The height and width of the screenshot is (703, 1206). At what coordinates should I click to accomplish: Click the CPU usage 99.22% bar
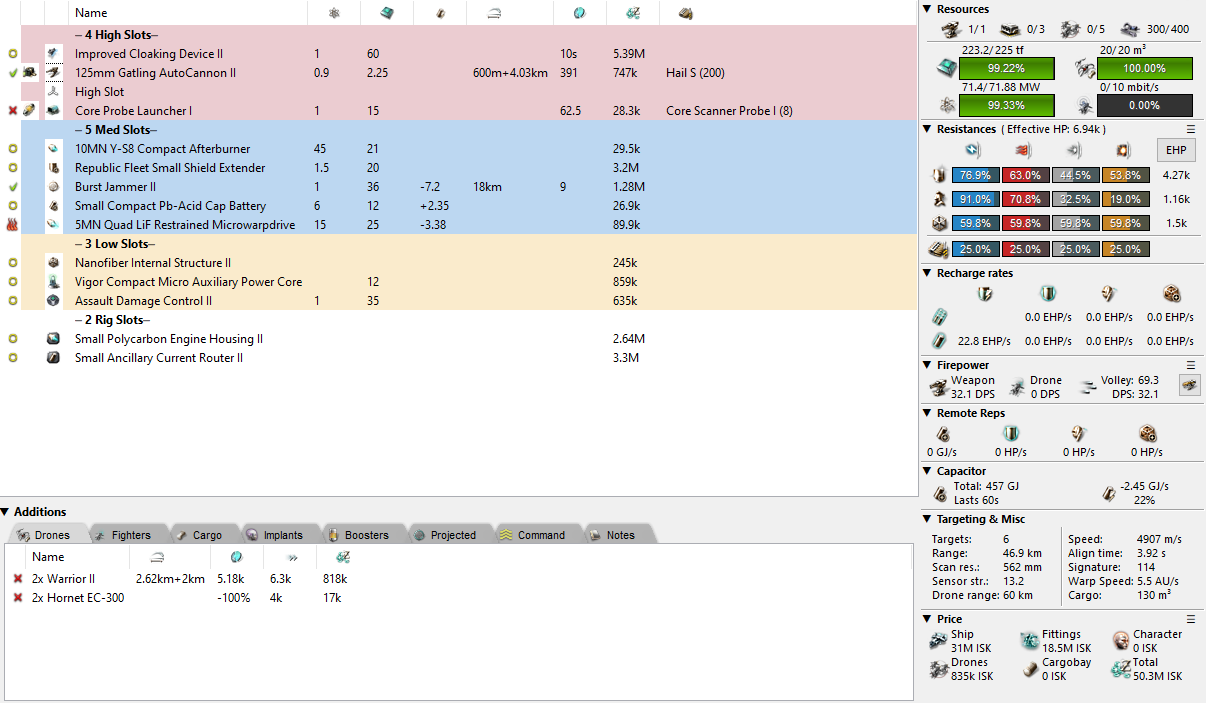click(x=1006, y=69)
